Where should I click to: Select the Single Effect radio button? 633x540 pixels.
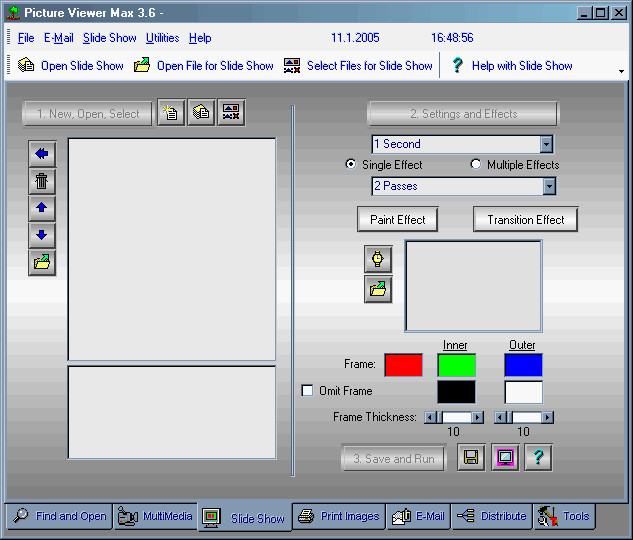[351, 164]
